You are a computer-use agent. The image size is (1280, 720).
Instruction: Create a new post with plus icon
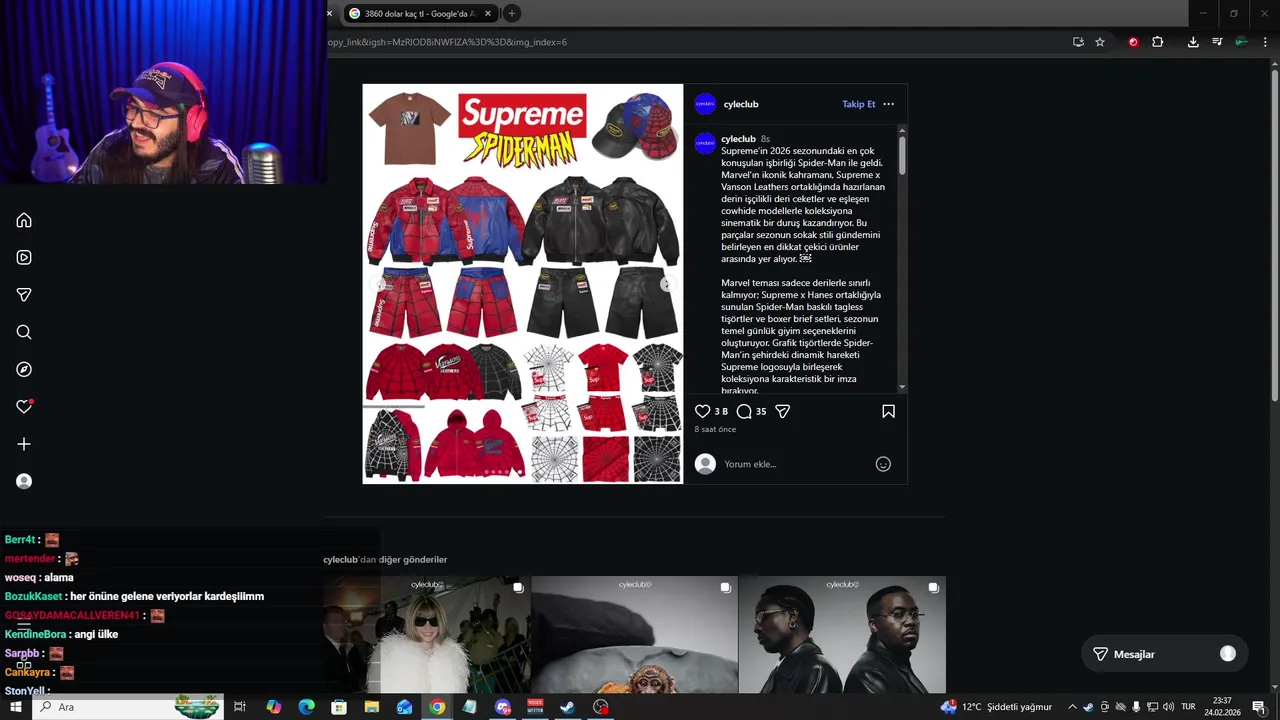[x=24, y=444]
